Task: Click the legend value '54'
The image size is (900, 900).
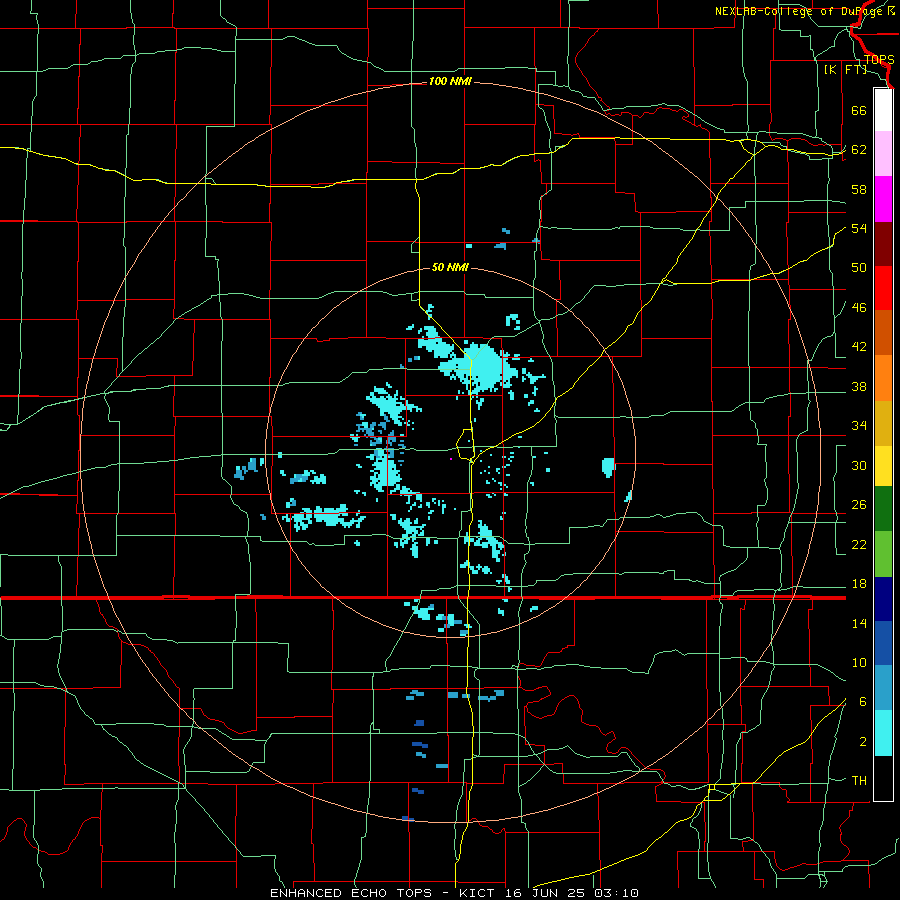Action: point(859,228)
